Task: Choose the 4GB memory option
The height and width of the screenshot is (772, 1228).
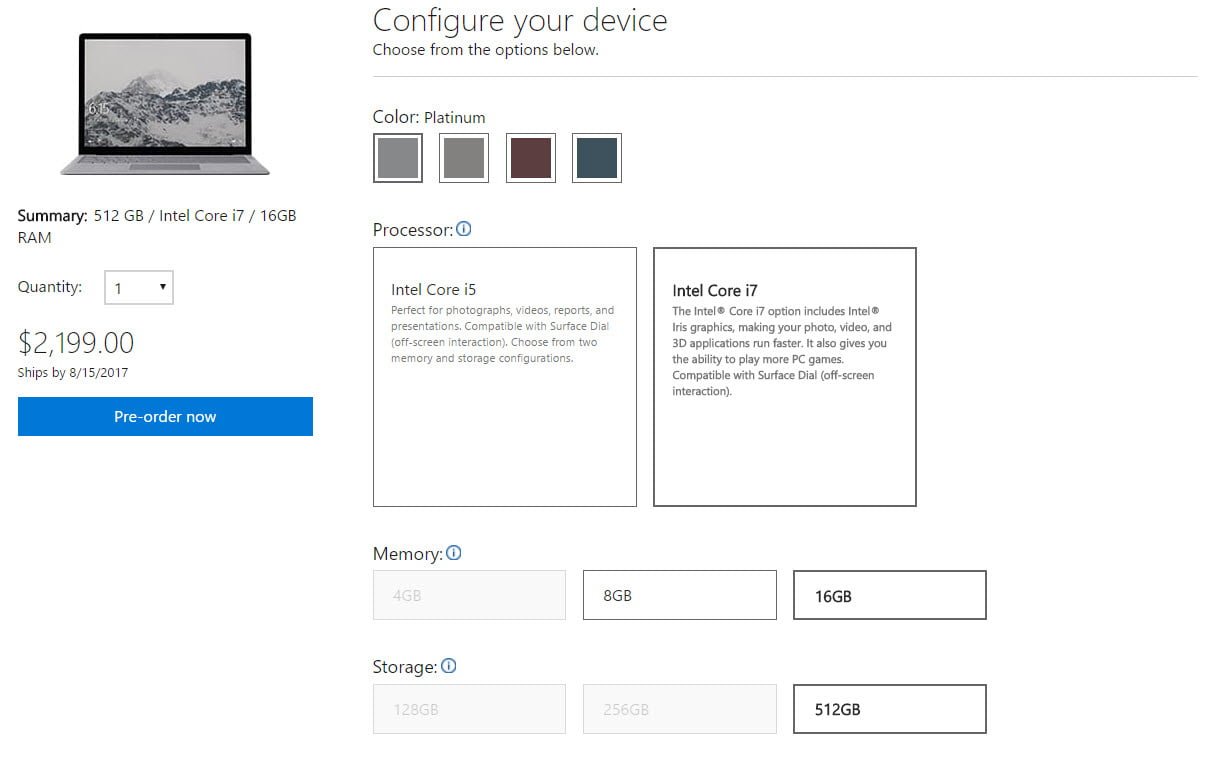Action: [x=469, y=595]
